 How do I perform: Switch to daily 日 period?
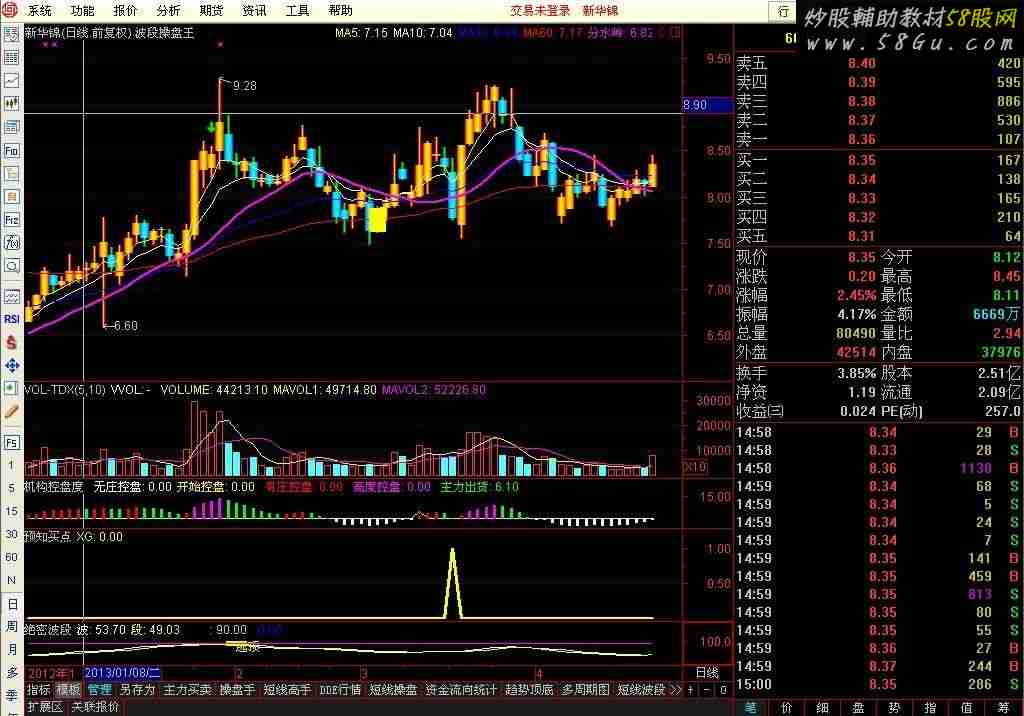(12, 604)
